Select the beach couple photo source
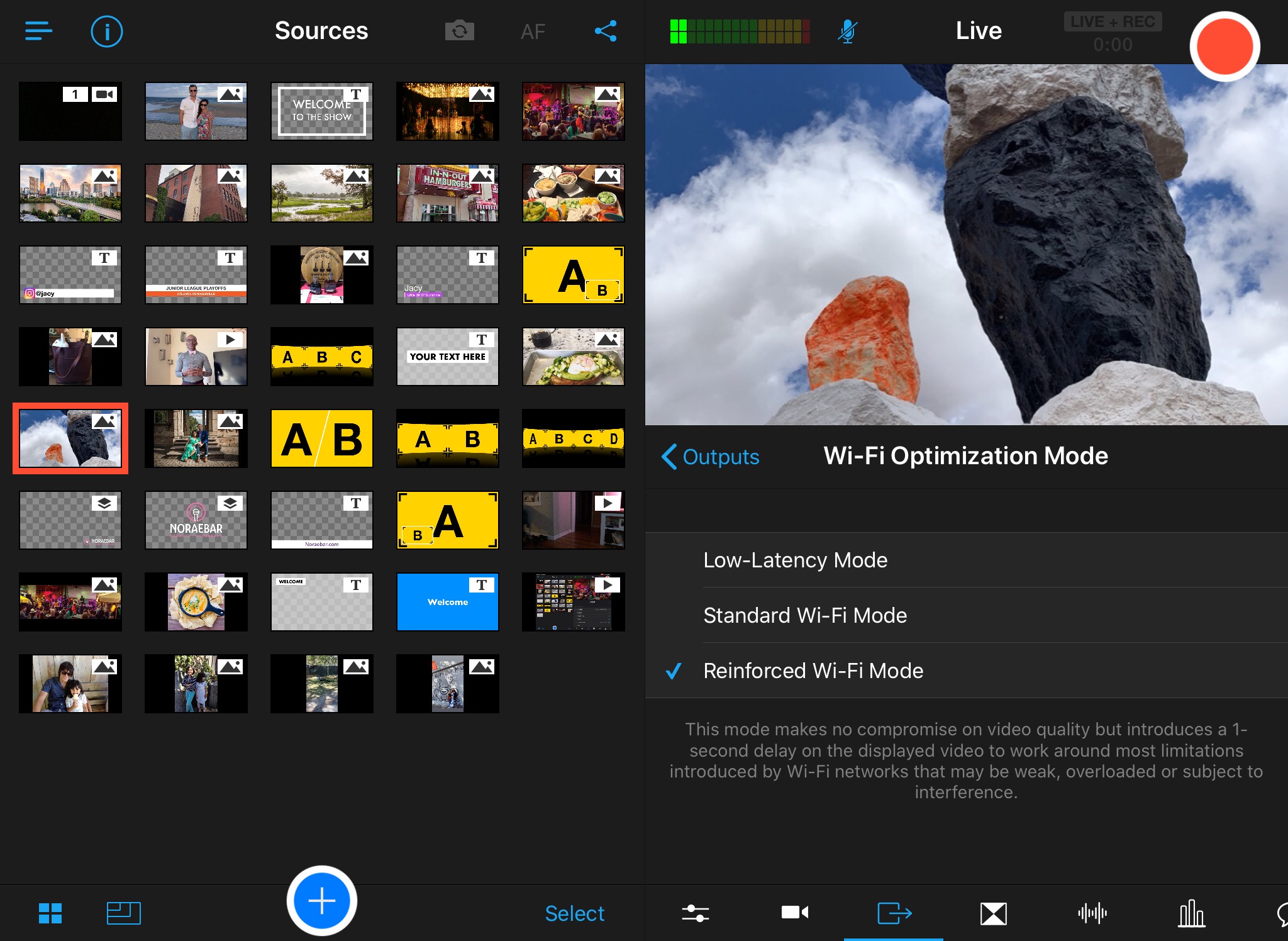1288x941 pixels. click(196, 111)
